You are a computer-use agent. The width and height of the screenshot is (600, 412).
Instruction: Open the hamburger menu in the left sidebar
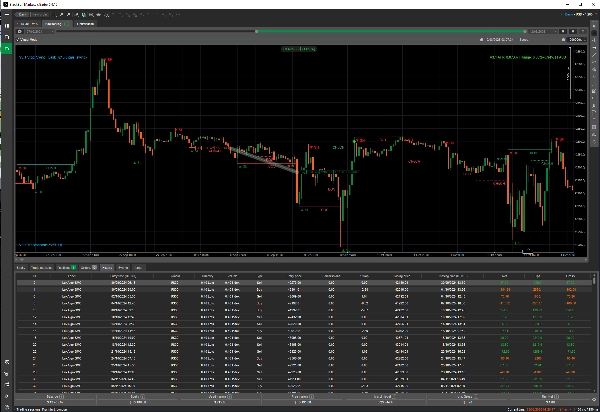coord(7,15)
